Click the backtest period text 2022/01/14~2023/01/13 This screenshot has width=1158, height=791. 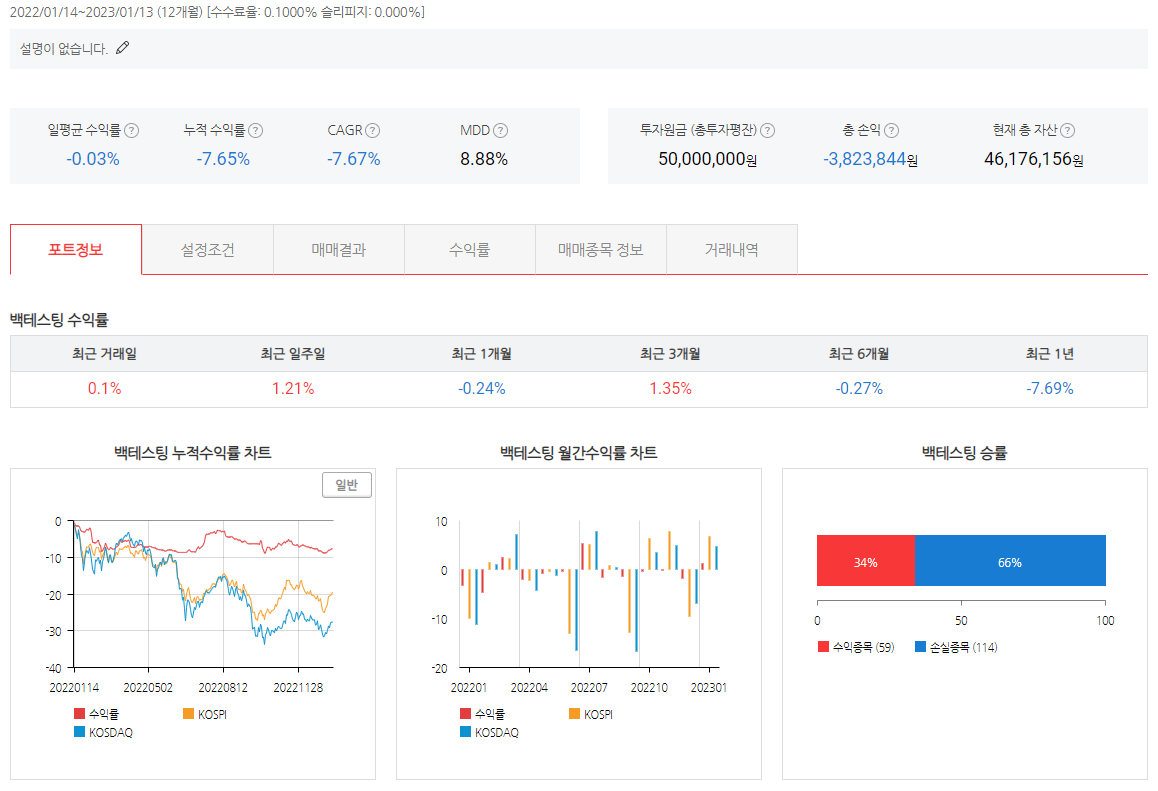point(81,12)
